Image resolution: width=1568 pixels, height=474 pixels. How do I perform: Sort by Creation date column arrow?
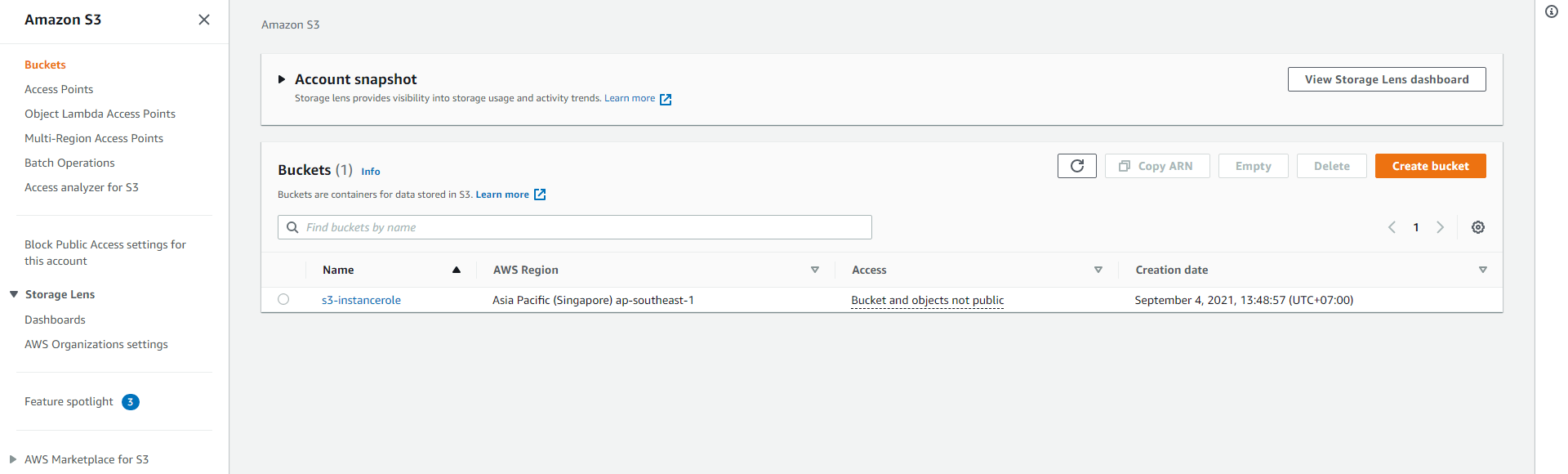coord(1483,270)
